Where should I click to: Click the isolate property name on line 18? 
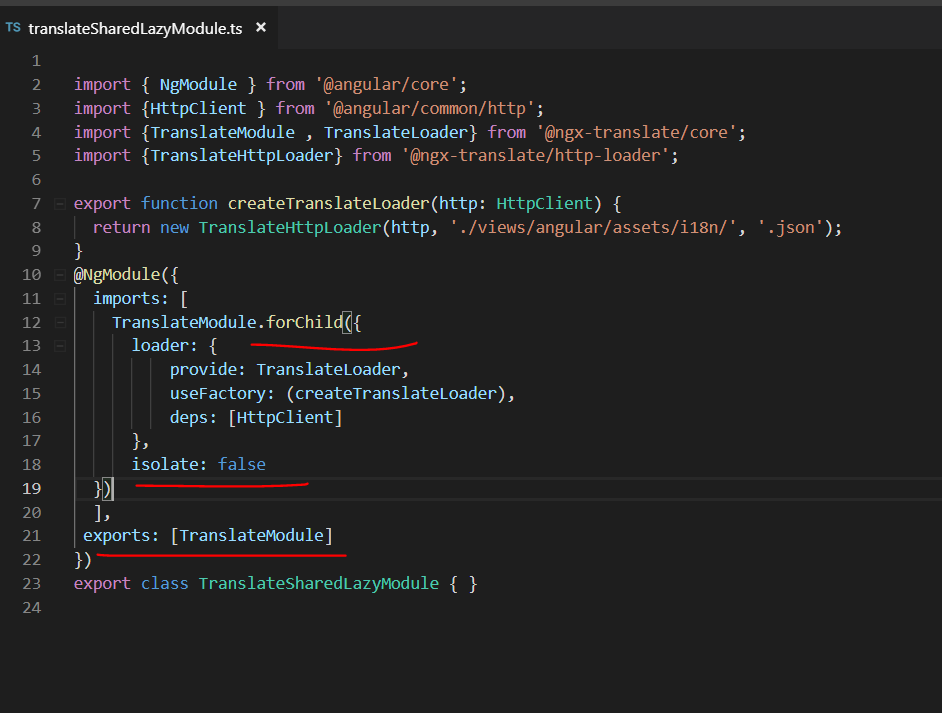pos(165,464)
